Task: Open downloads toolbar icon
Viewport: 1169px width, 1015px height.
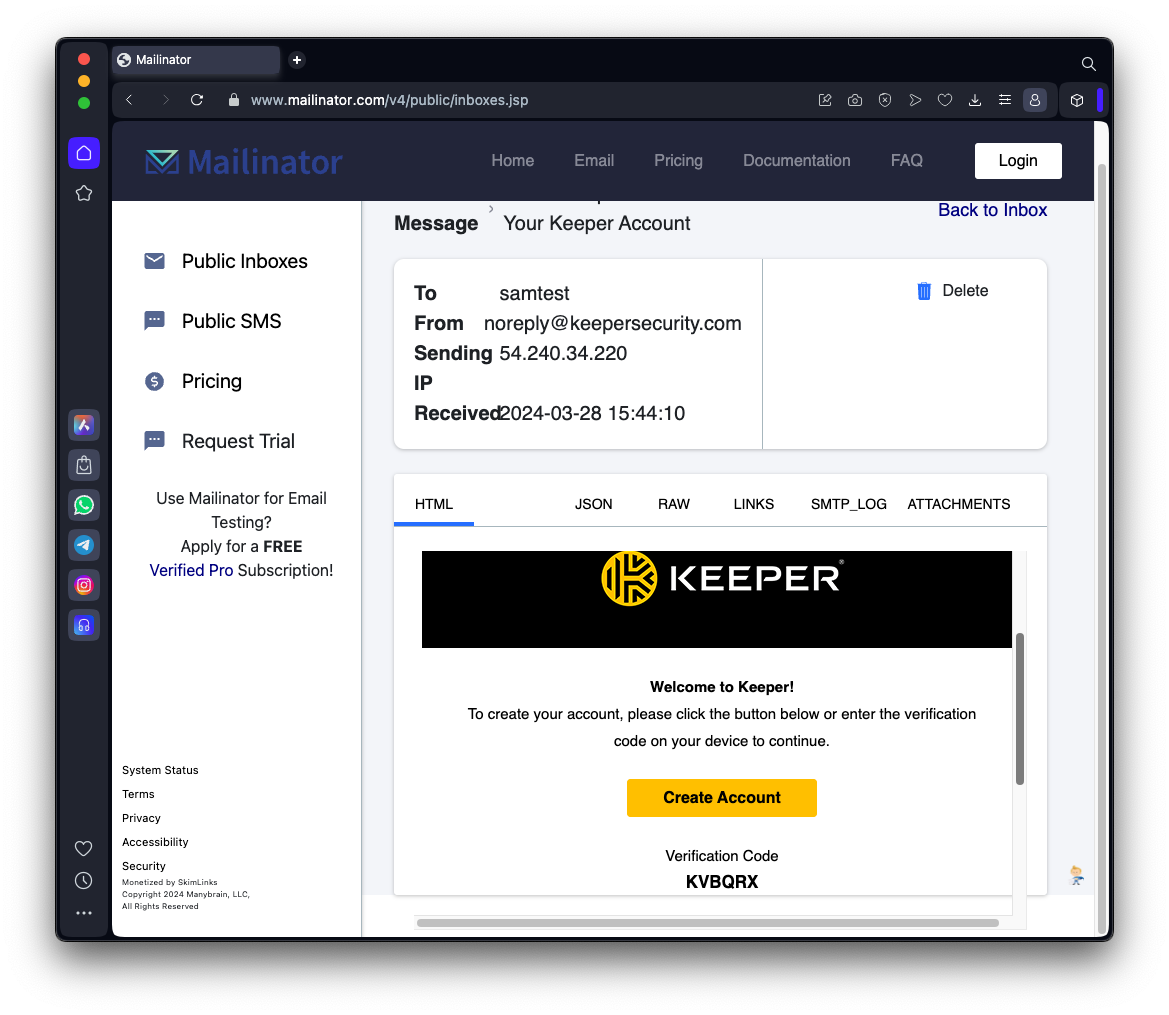Action: [974, 100]
